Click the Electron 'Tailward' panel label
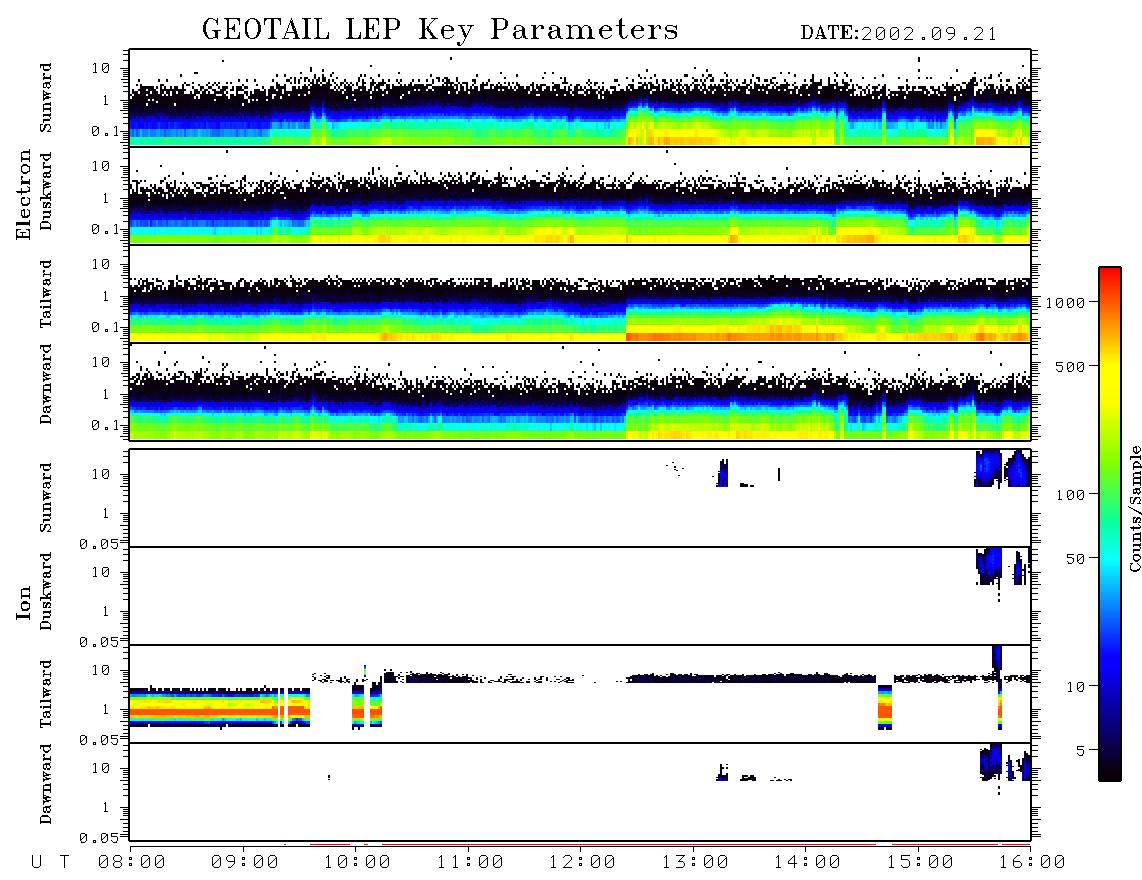1142x880 pixels. pyautogui.click(x=46, y=294)
